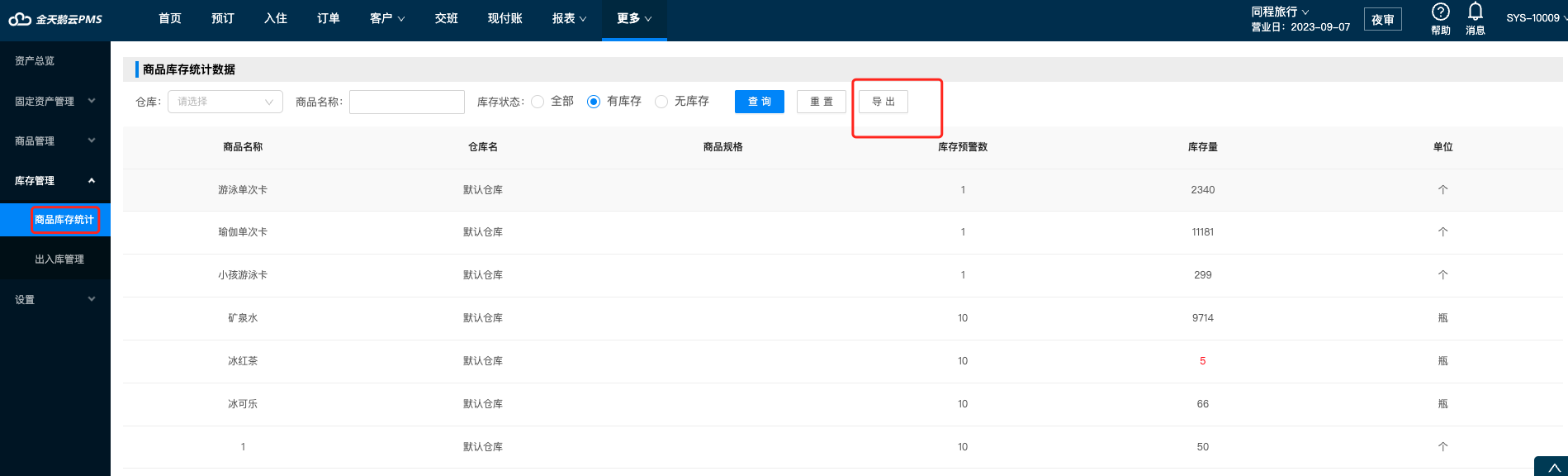Viewport: 1568px width, 476px height.
Task: Click the 金天鹅云PMS logo icon
Action: pyautogui.click(x=20, y=19)
